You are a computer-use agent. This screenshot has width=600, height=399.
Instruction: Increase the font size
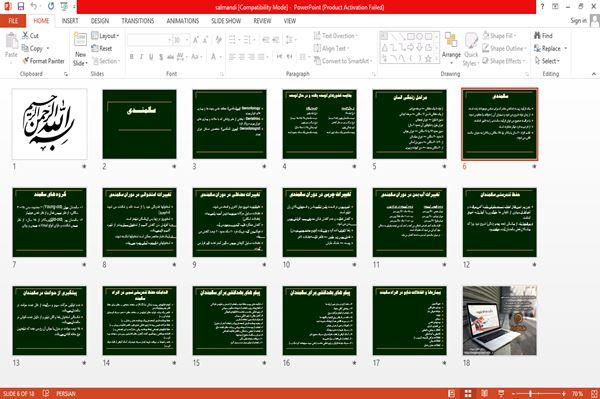pyautogui.click(x=196, y=40)
